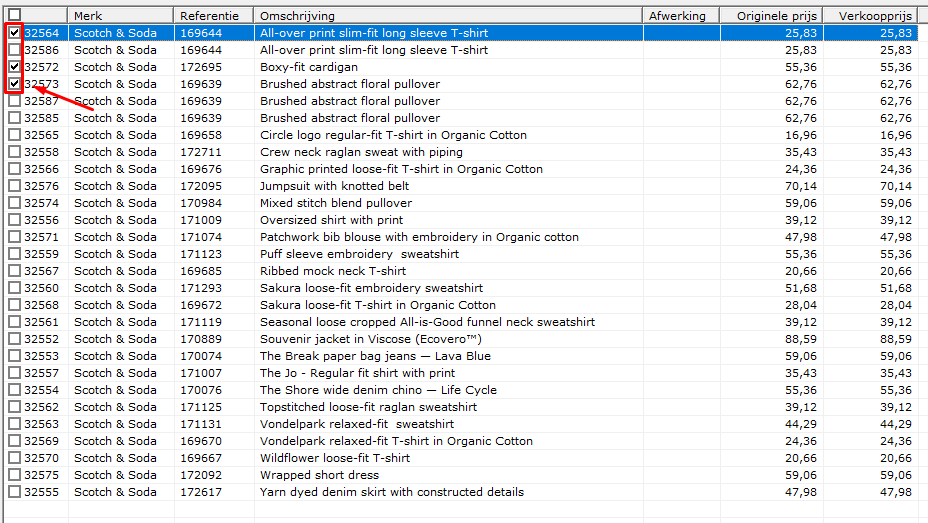The width and height of the screenshot is (928, 523).
Task: Check the checkbox for row 32585
Action: point(15,118)
